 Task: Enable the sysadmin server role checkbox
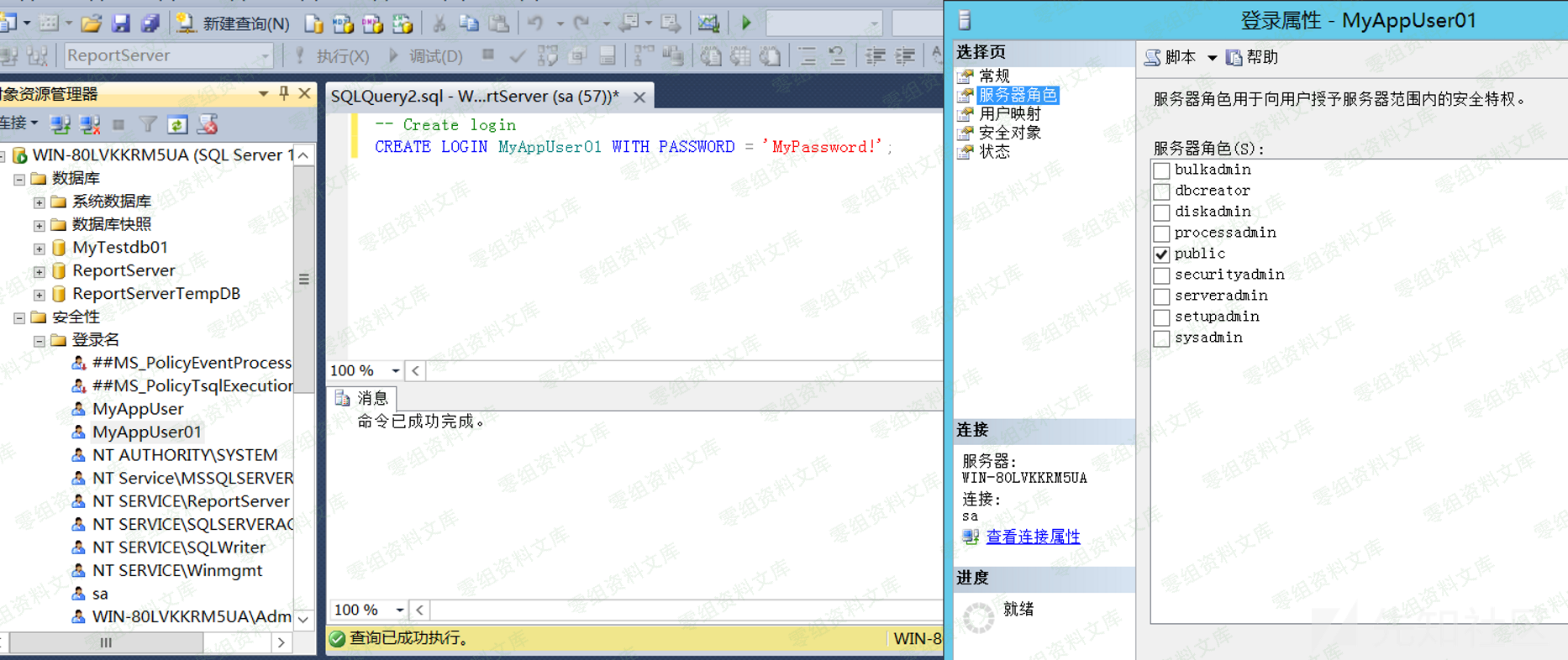[x=1161, y=338]
